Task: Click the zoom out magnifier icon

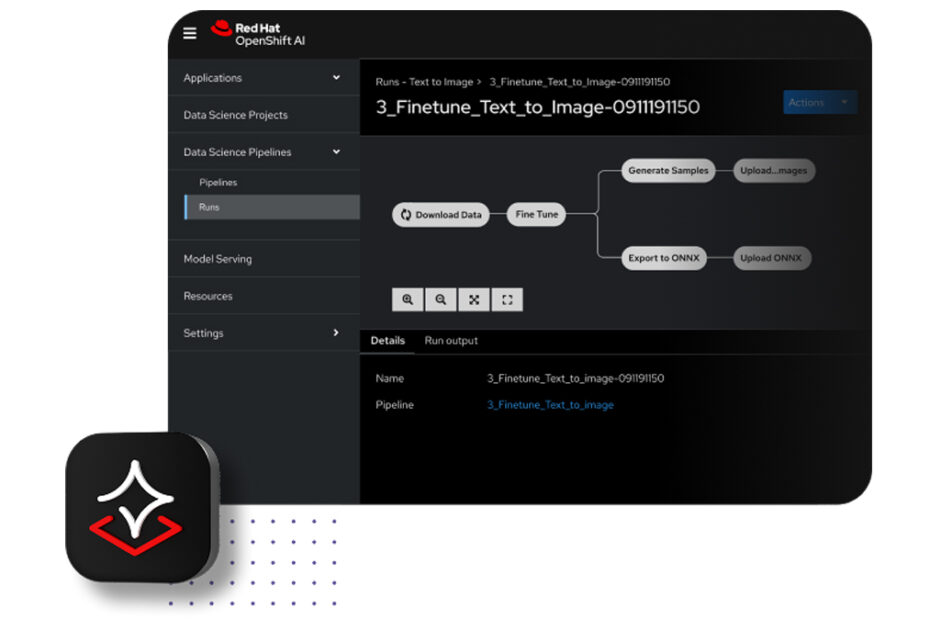Action: tap(441, 299)
